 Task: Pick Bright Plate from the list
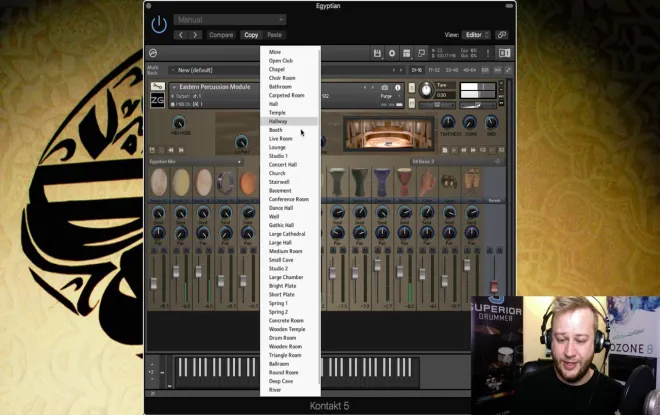(x=282, y=286)
